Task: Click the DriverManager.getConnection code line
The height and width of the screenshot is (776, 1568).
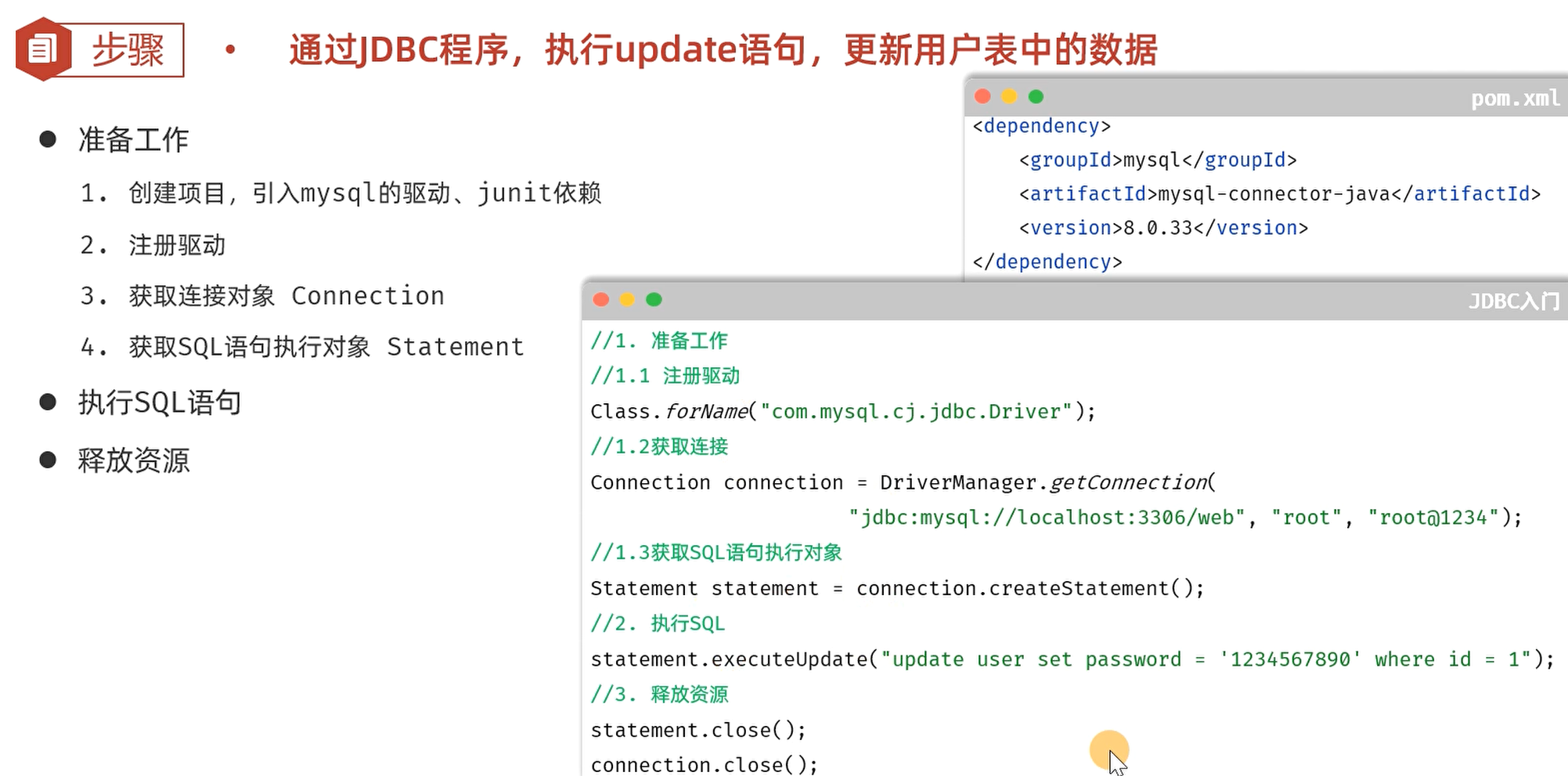Action: click(x=903, y=482)
